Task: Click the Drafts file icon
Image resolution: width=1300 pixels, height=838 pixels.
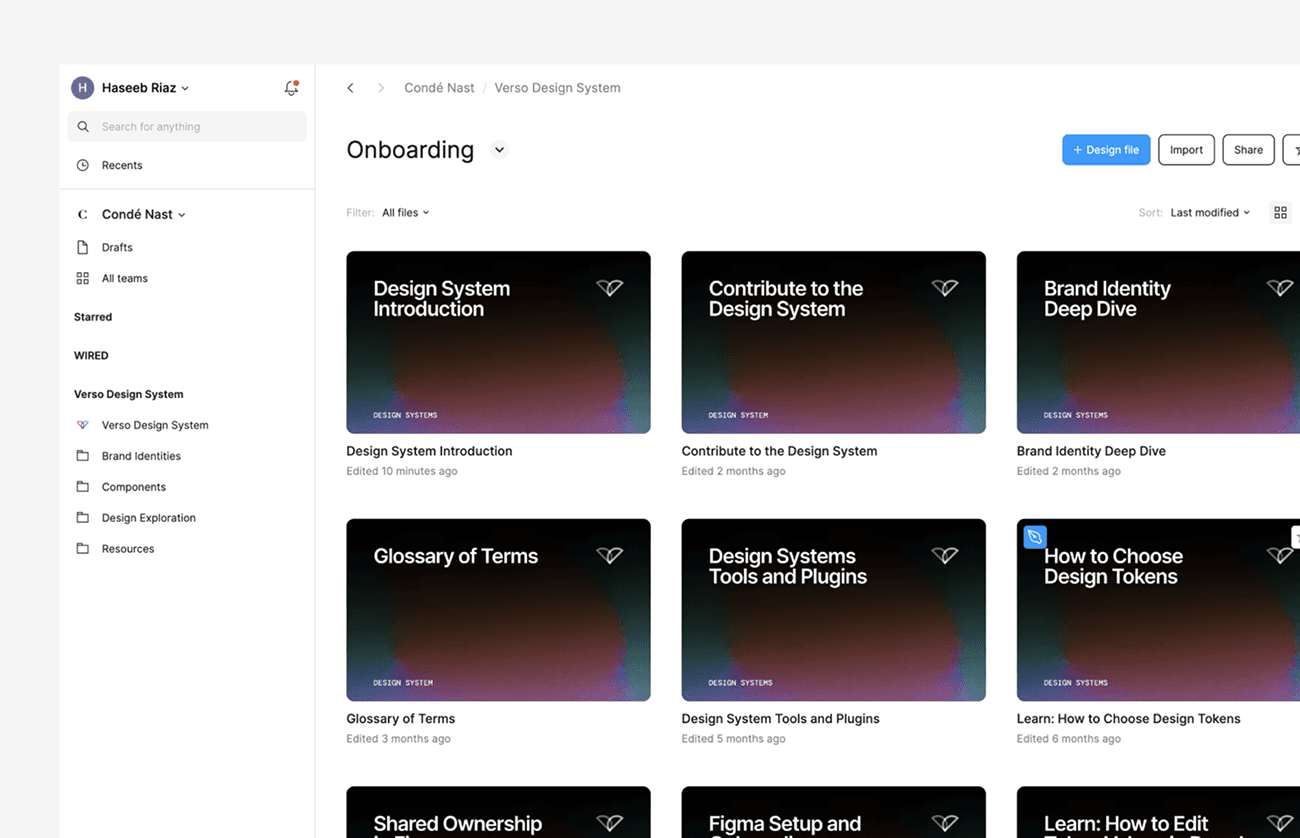Action: pyautogui.click(x=83, y=247)
